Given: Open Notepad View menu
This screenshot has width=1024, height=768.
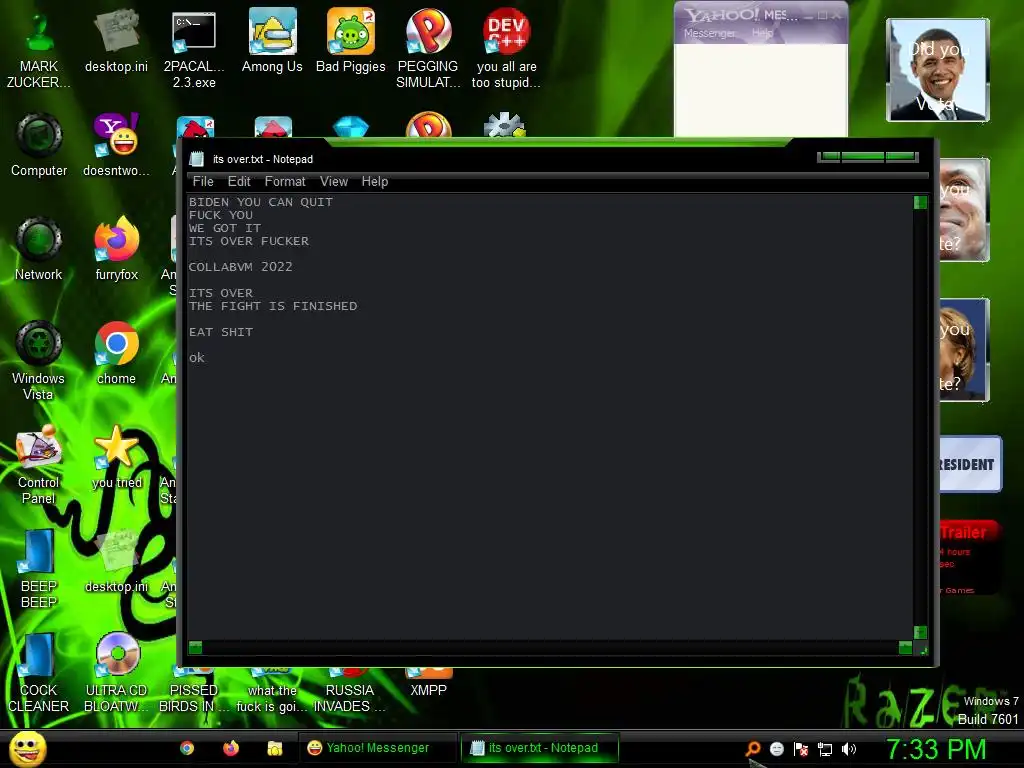Looking at the screenshot, I should tap(334, 182).
